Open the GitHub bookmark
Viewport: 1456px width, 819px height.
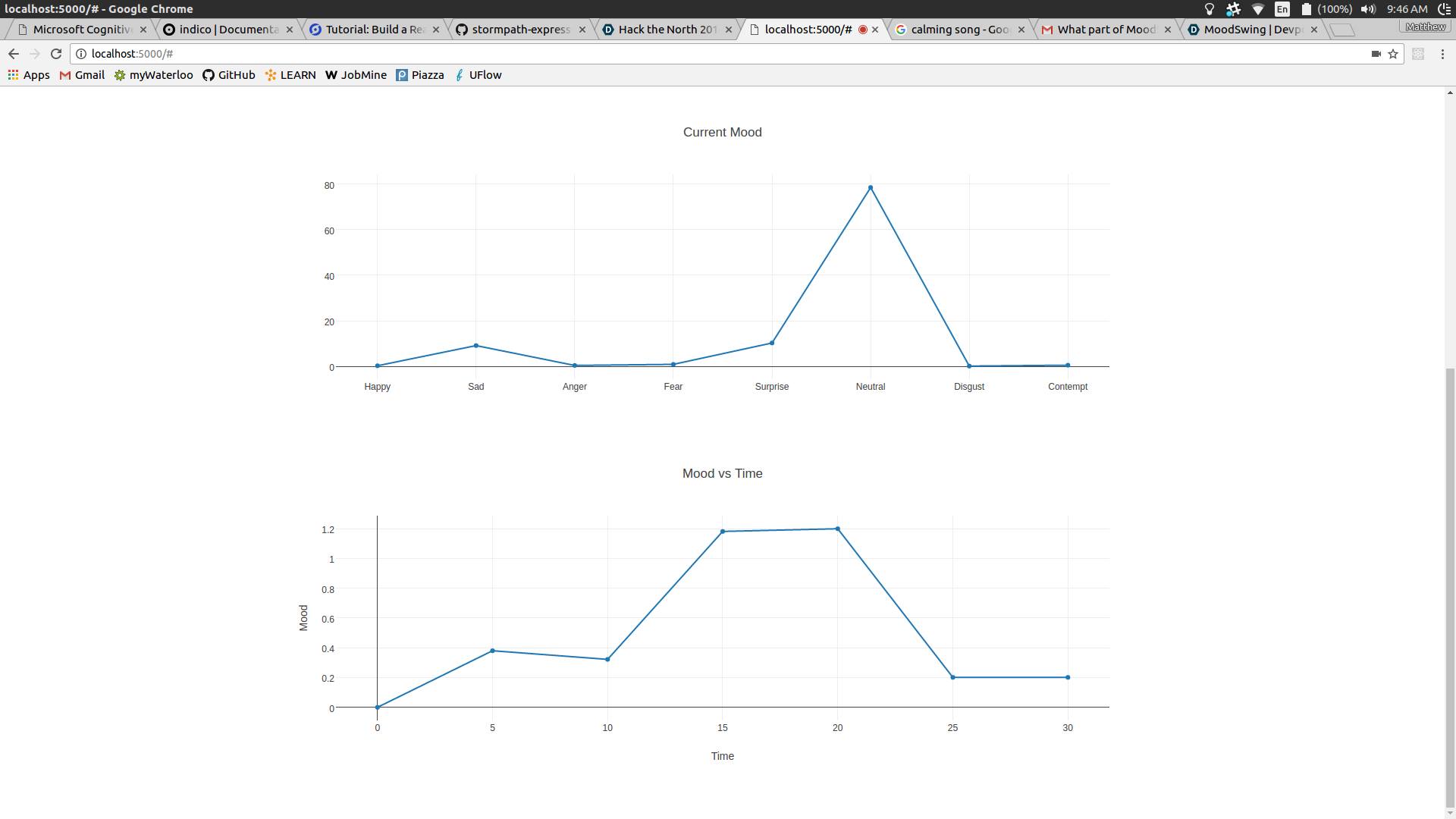[x=228, y=75]
